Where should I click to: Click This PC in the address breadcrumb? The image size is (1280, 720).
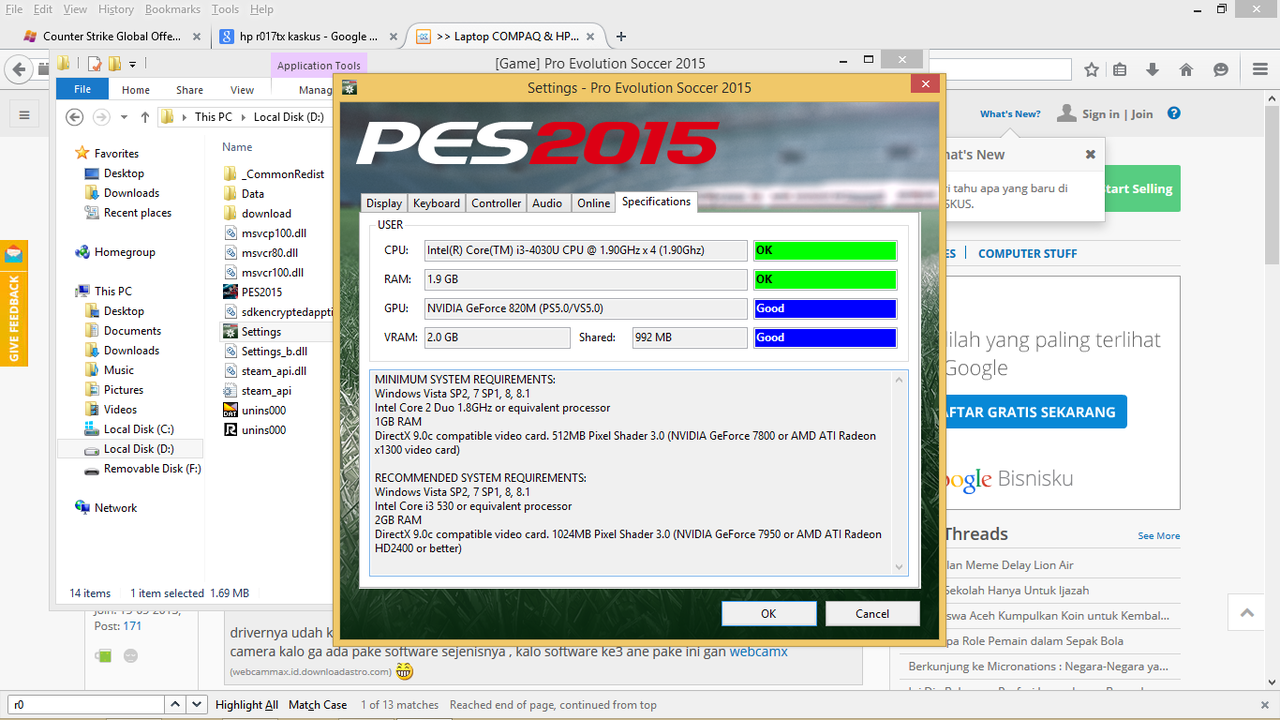tap(212, 117)
